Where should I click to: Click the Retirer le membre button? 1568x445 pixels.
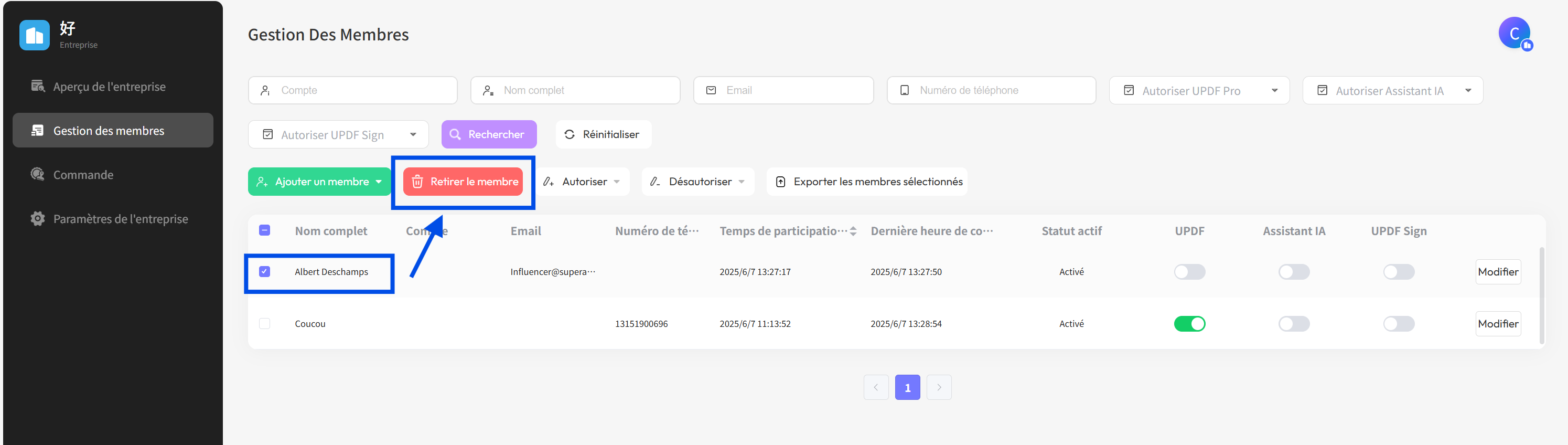[463, 182]
